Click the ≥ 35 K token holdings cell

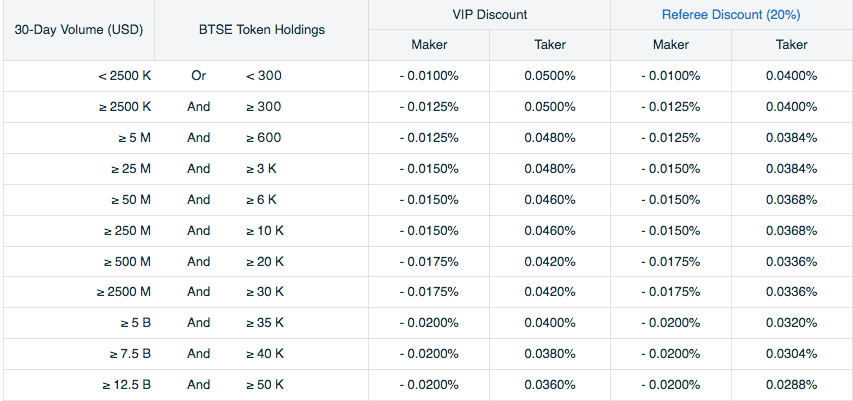pyautogui.click(x=265, y=323)
